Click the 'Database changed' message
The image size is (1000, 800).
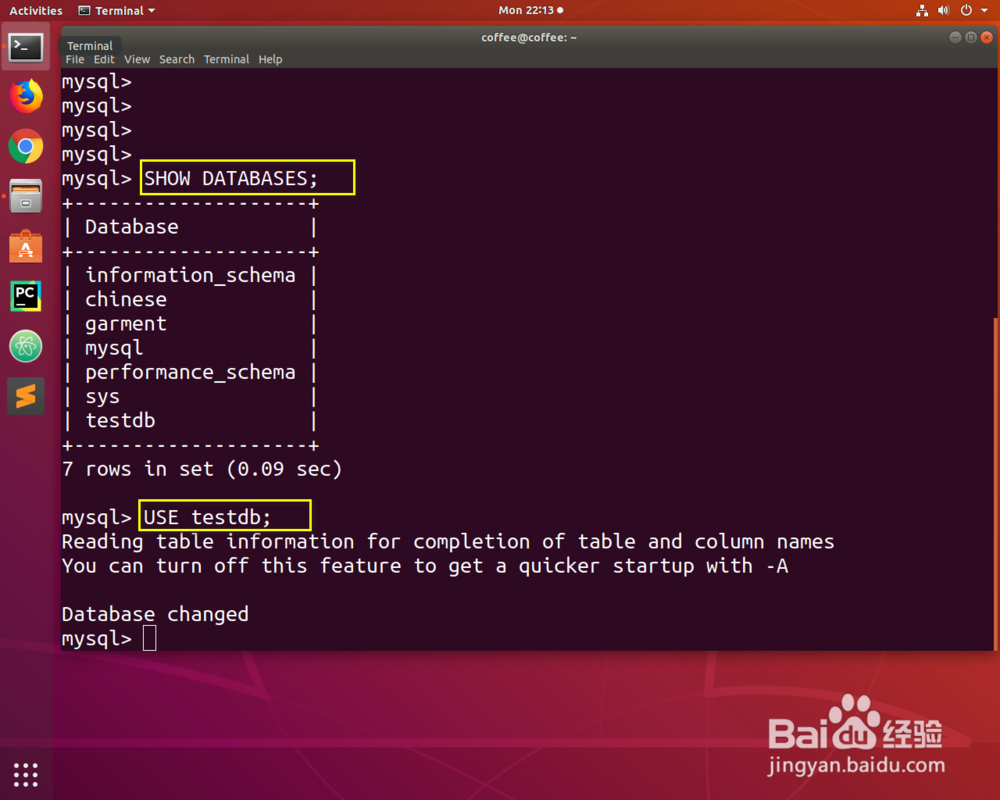[155, 614]
